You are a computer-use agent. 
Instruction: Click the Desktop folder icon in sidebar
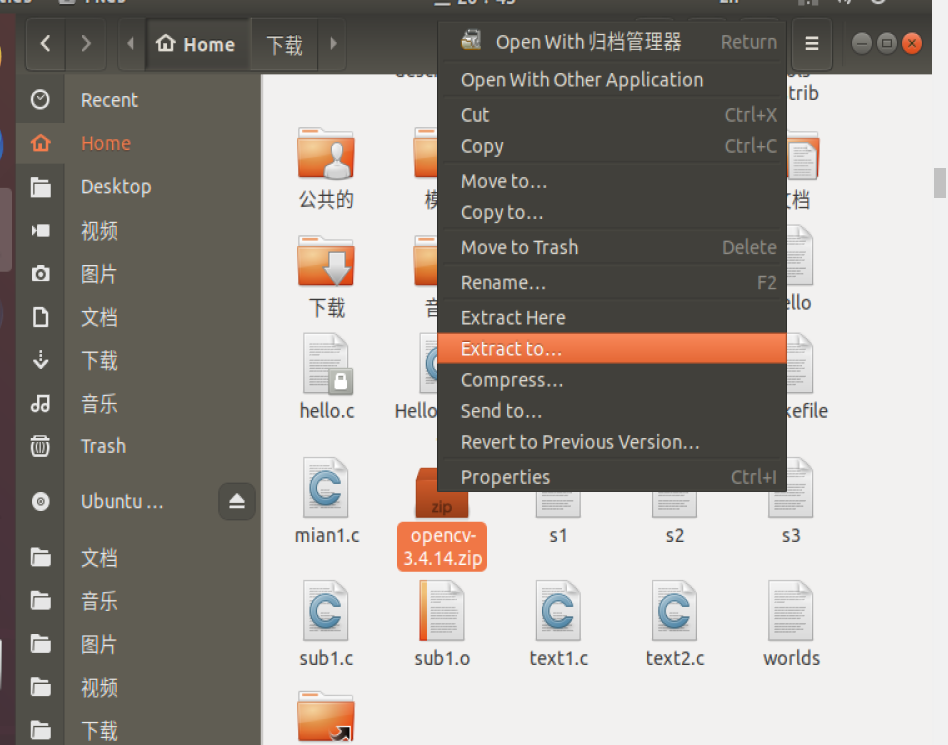41,187
